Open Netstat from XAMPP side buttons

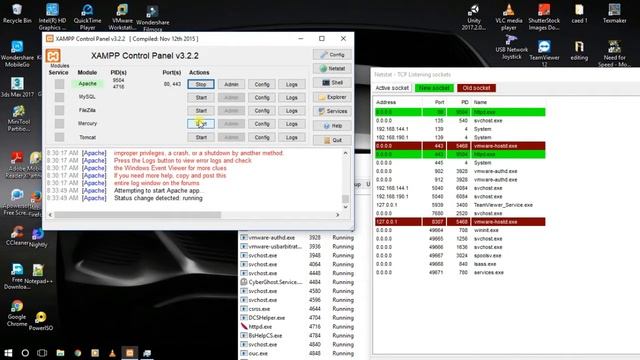coord(332,69)
